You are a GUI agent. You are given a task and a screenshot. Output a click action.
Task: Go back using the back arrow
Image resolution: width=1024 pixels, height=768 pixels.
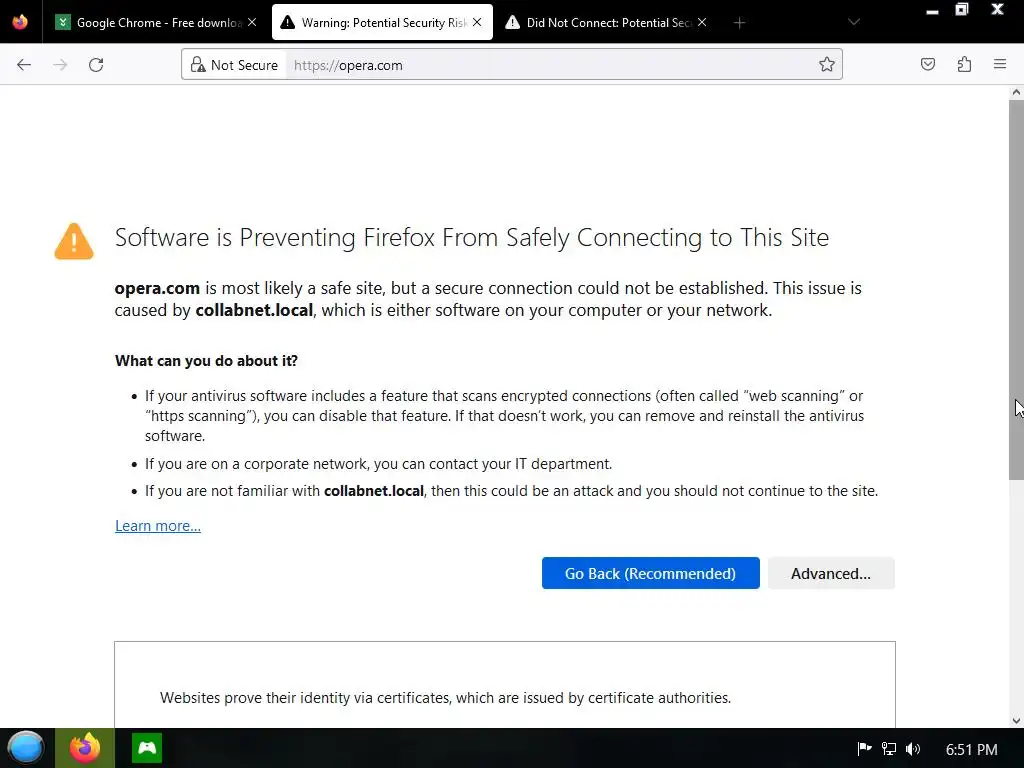[24, 65]
